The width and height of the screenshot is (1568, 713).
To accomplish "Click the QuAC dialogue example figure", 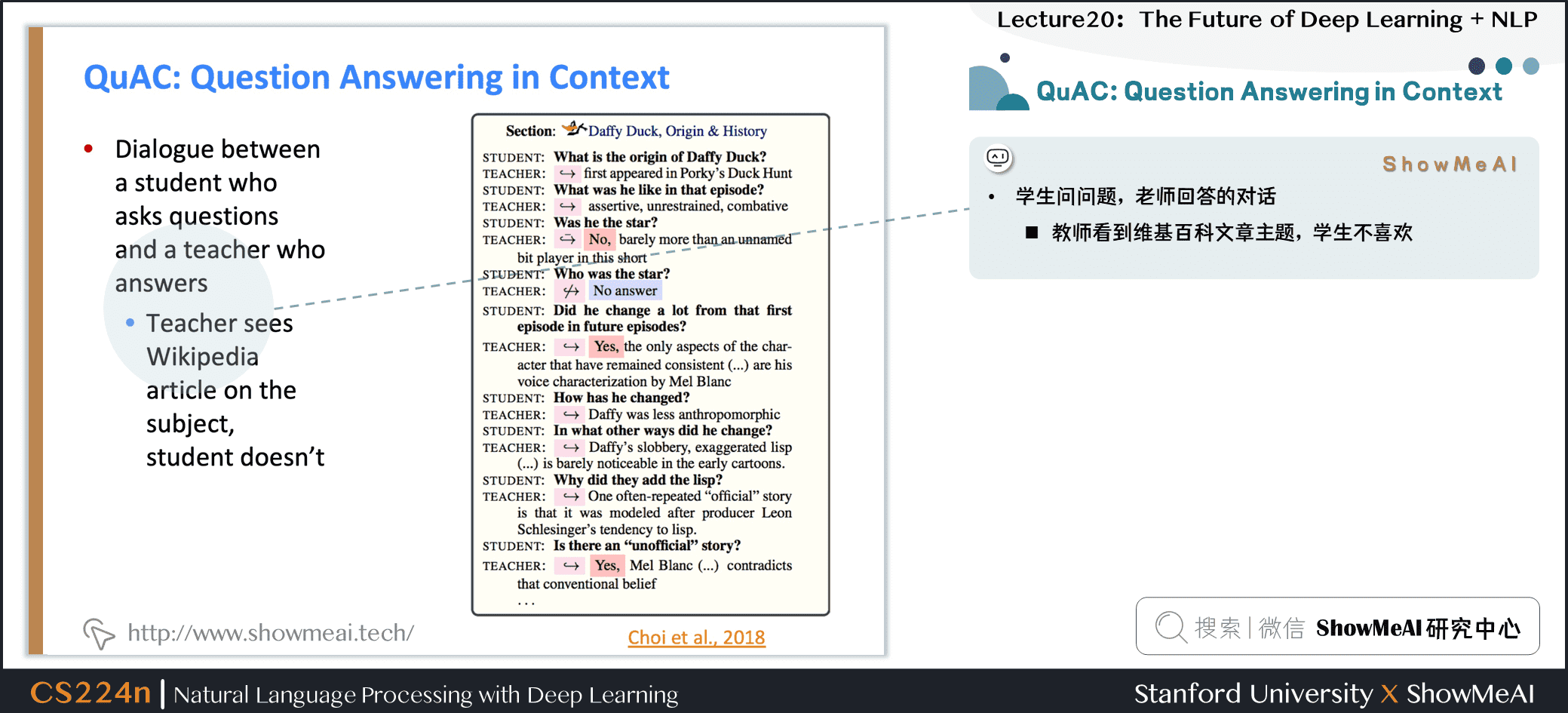I will pyautogui.click(x=651, y=364).
